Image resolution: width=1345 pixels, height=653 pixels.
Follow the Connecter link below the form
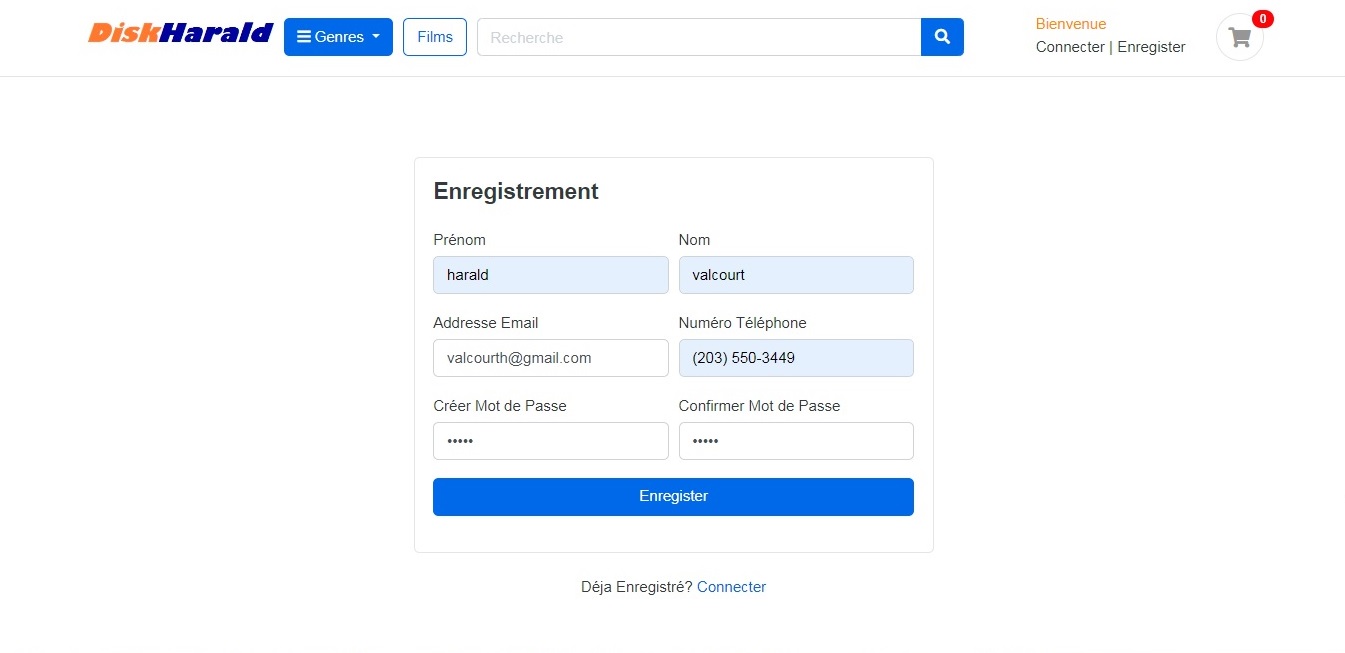[731, 587]
